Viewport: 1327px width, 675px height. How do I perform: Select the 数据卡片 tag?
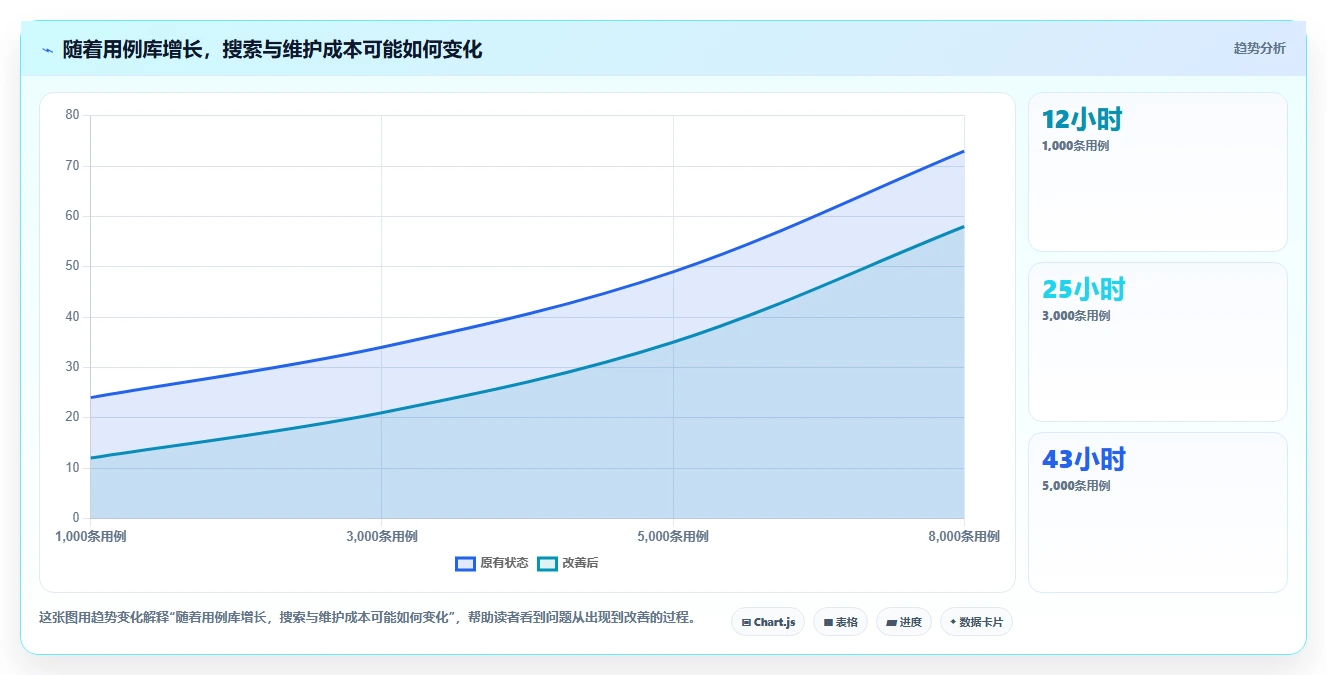[976, 622]
